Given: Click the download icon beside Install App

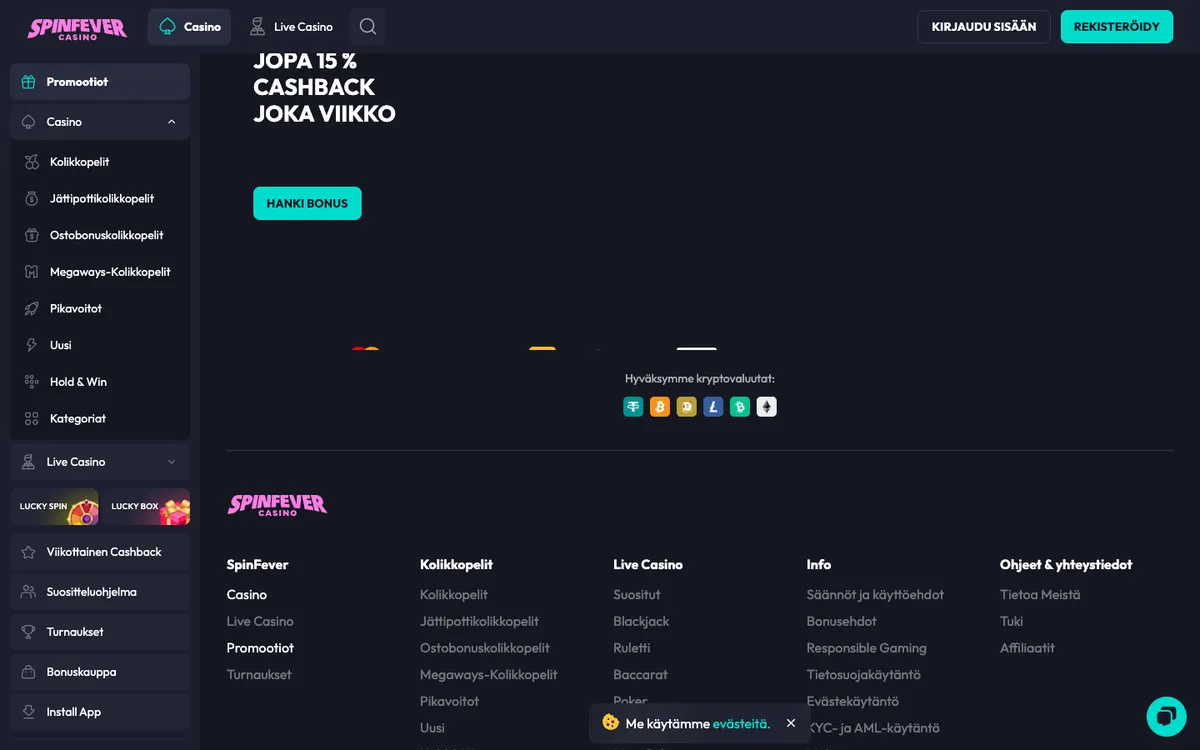Looking at the screenshot, I should point(28,712).
